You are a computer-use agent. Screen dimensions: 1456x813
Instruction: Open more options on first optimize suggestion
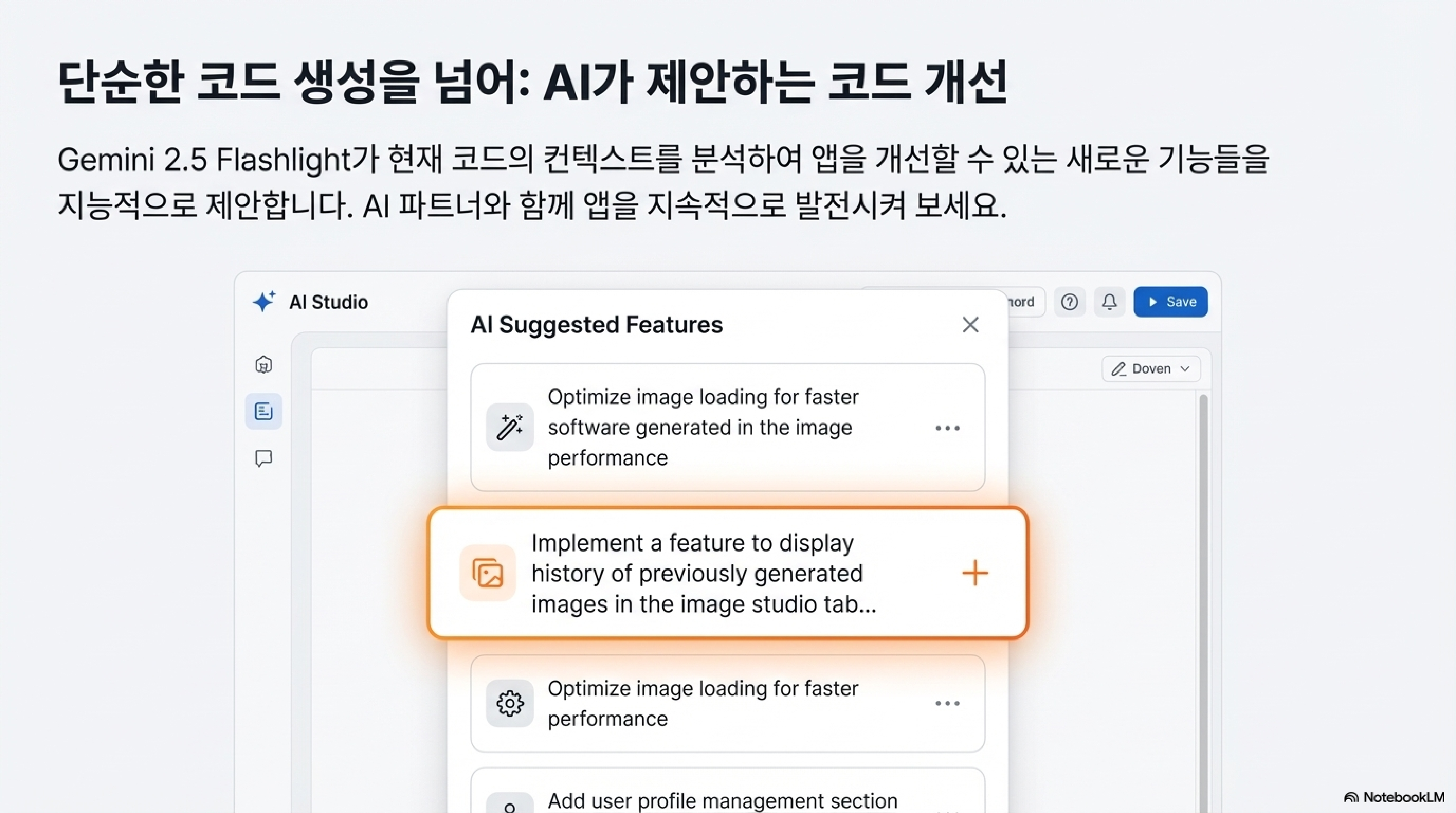pyautogui.click(x=947, y=428)
